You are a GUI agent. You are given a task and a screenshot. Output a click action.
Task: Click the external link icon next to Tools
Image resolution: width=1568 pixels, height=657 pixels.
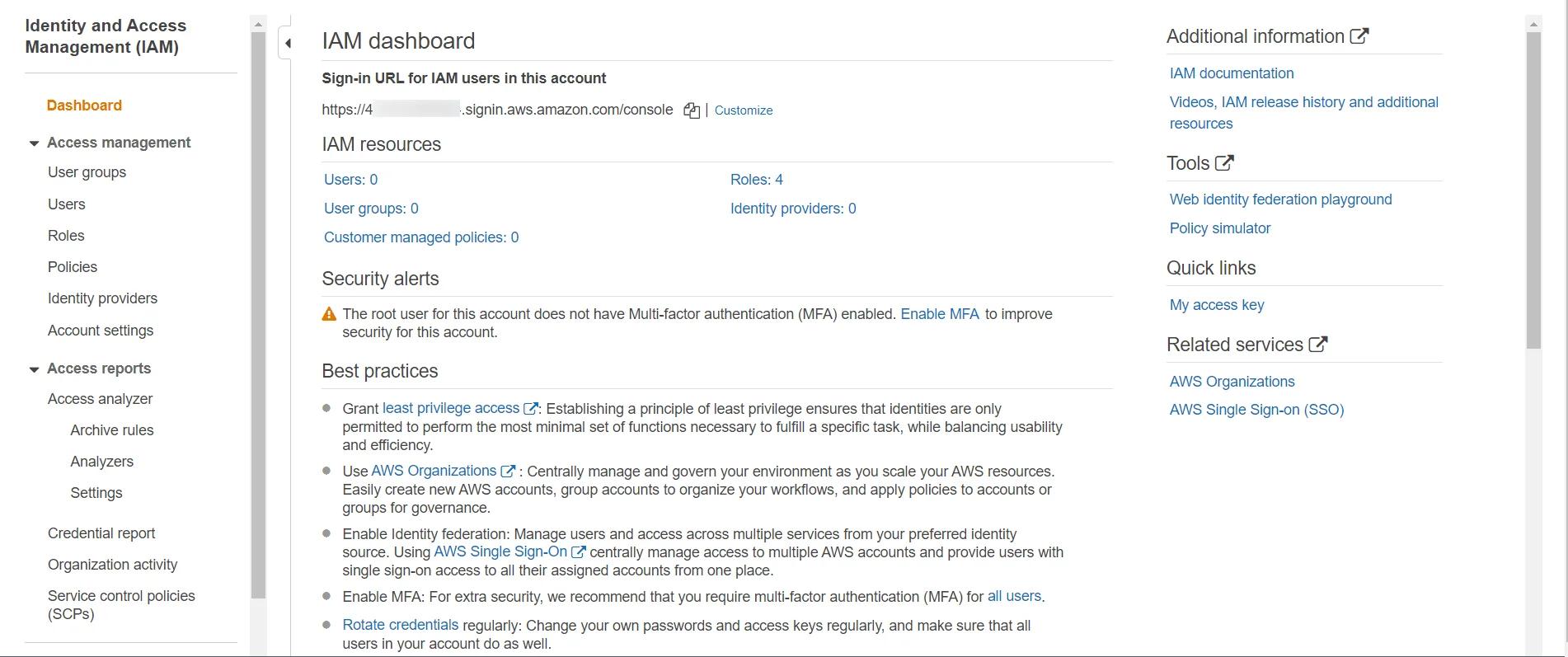[x=1225, y=162]
